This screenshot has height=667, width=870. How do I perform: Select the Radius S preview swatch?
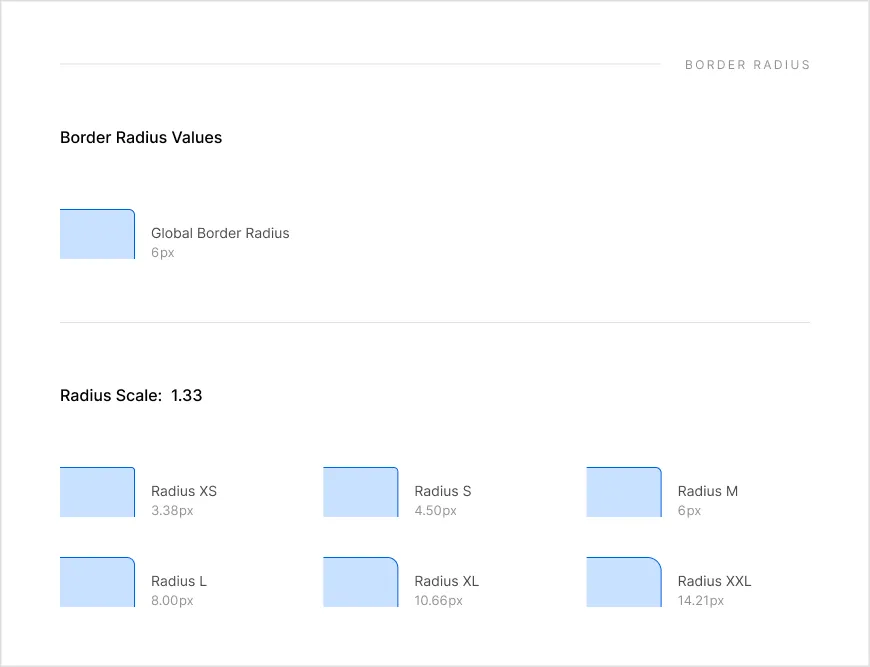coord(361,492)
